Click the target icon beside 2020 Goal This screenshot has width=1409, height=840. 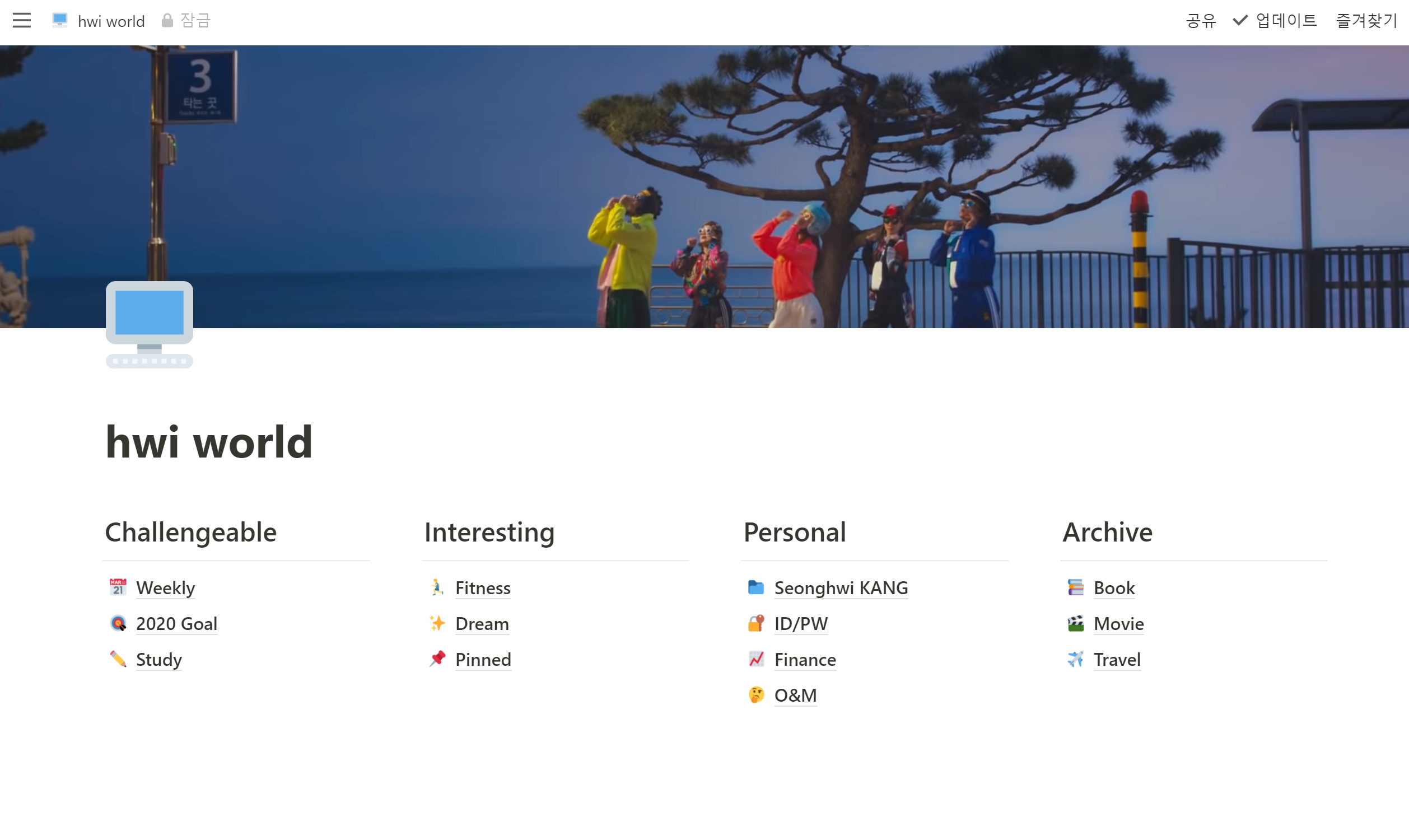coord(118,623)
